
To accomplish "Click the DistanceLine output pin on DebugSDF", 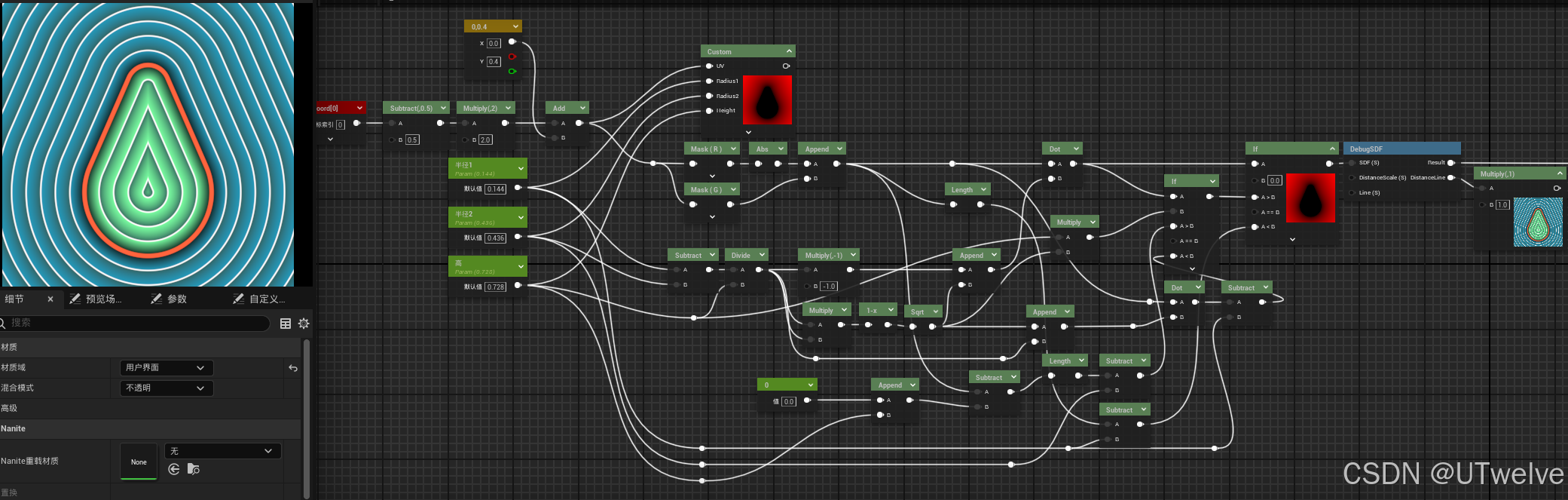I will [x=1451, y=178].
